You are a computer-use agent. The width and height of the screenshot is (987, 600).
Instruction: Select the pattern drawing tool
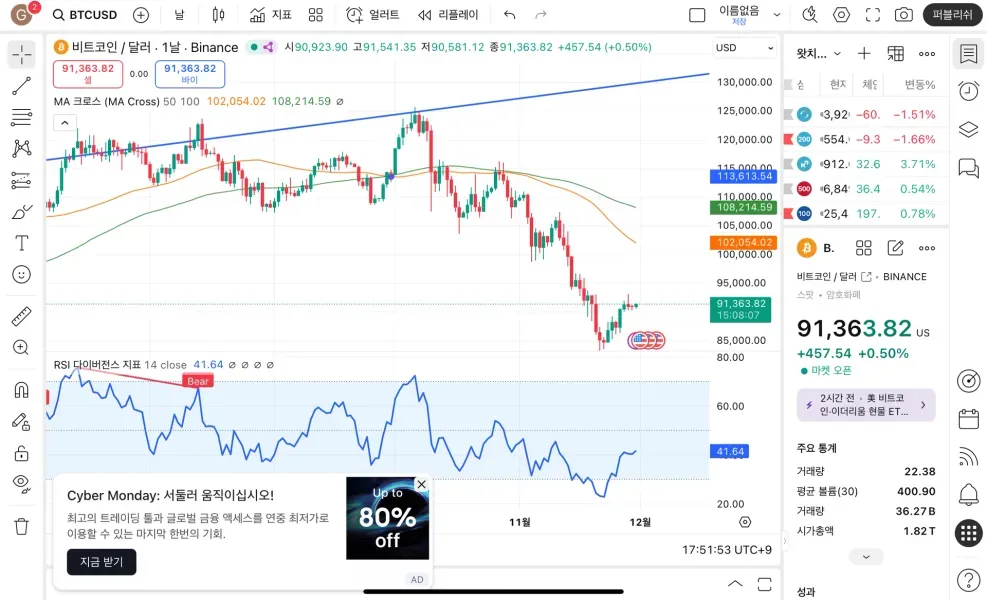coord(21,149)
